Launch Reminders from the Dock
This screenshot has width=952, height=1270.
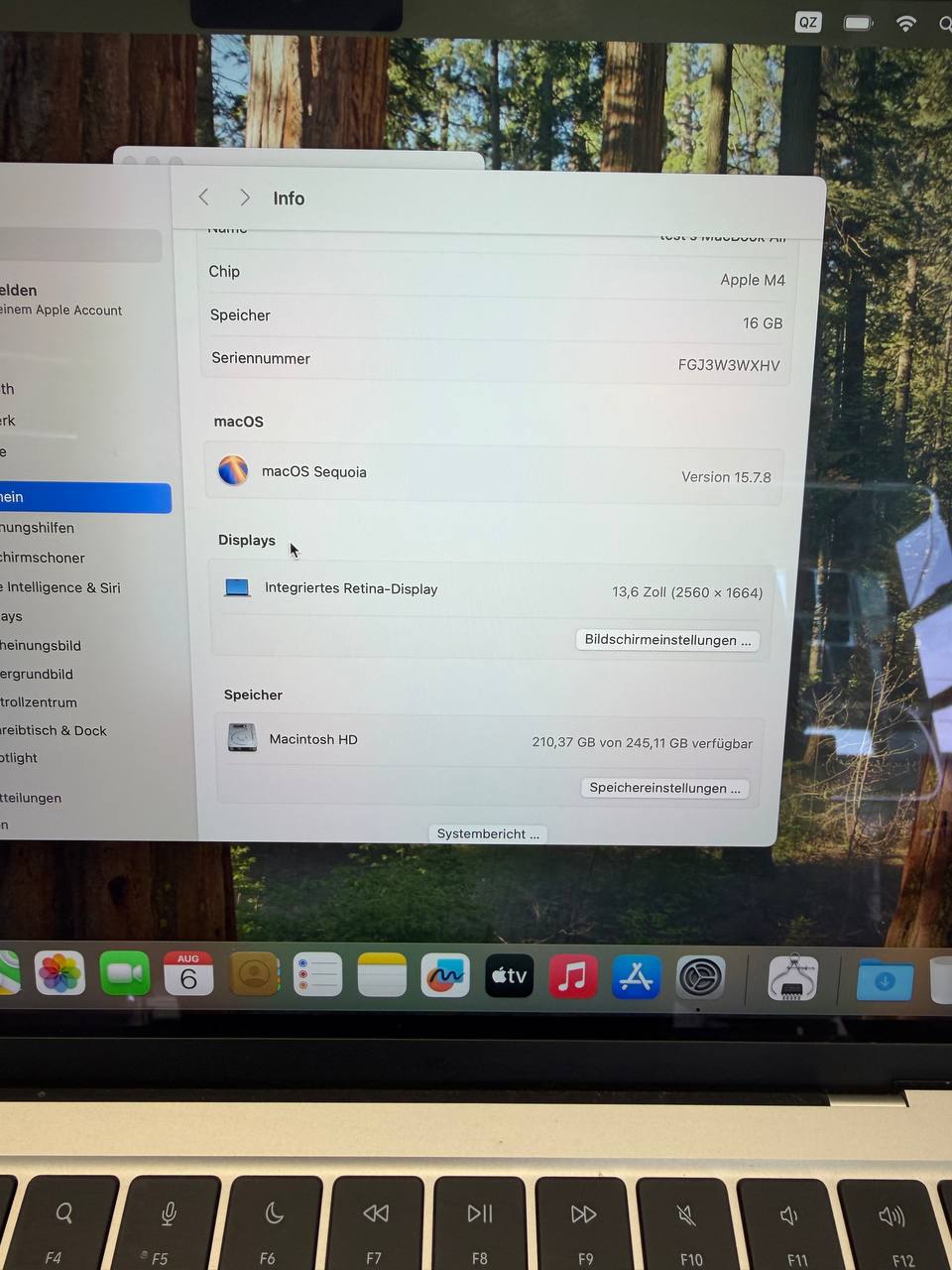point(317,974)
